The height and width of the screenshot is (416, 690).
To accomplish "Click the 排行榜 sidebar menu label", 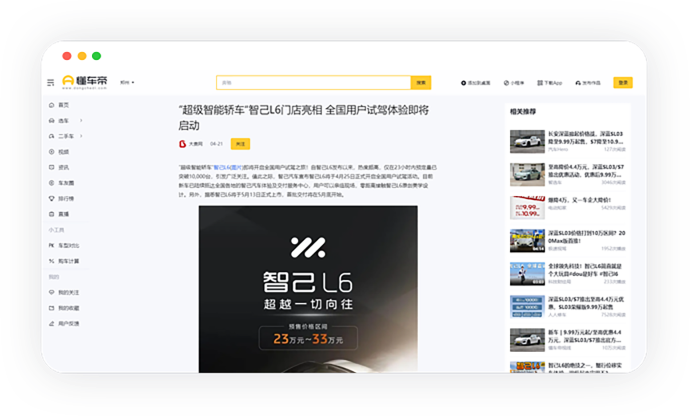I will 66,199.
